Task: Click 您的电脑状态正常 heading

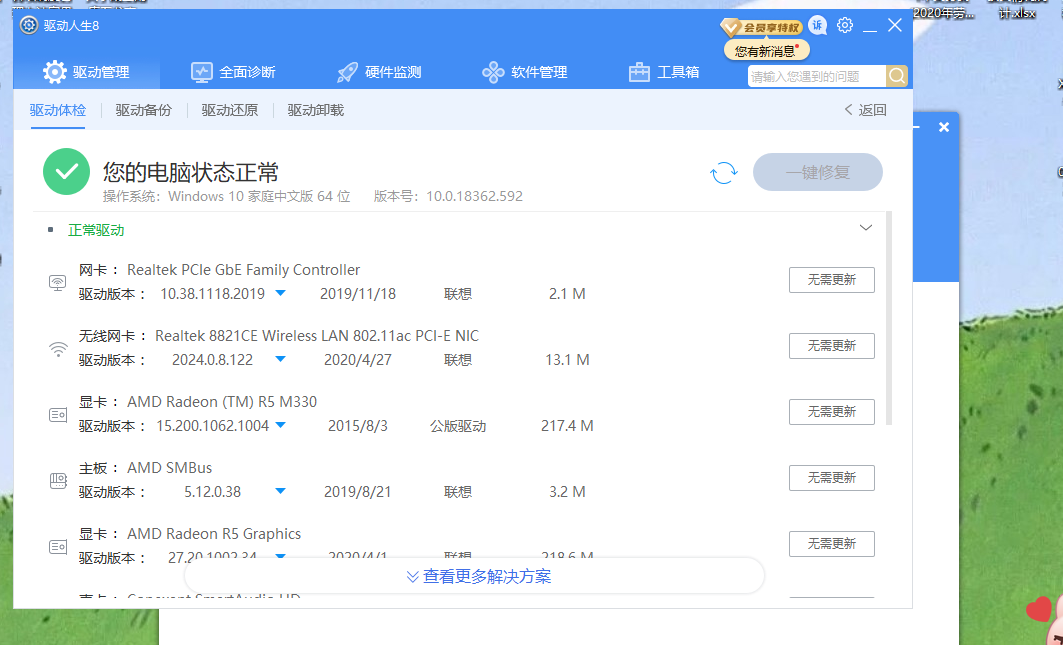Action: (190, 172)
